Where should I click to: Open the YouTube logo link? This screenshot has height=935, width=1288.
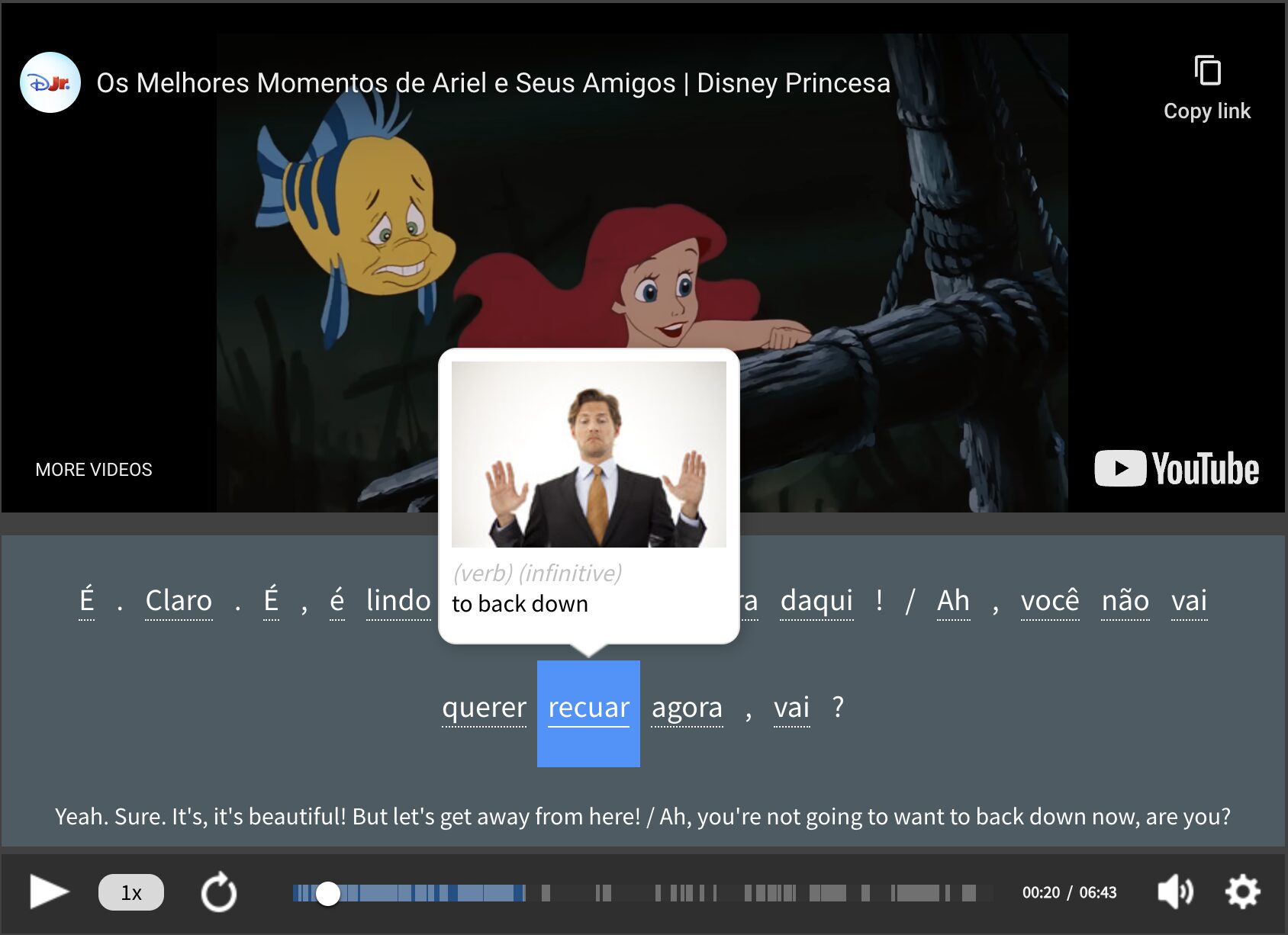click(1176, 468)
